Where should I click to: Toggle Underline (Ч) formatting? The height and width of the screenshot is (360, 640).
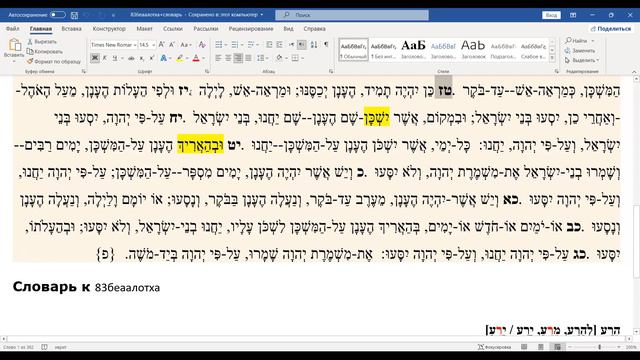(115, 58)
